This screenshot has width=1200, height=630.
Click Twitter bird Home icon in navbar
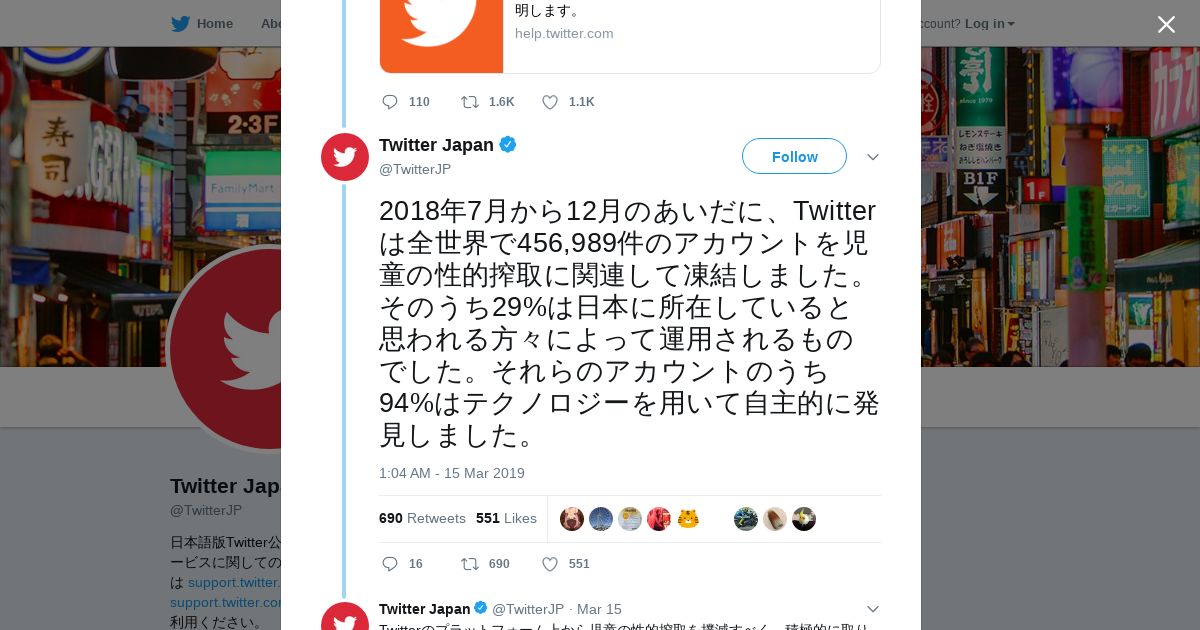click(x=180, y=24)
